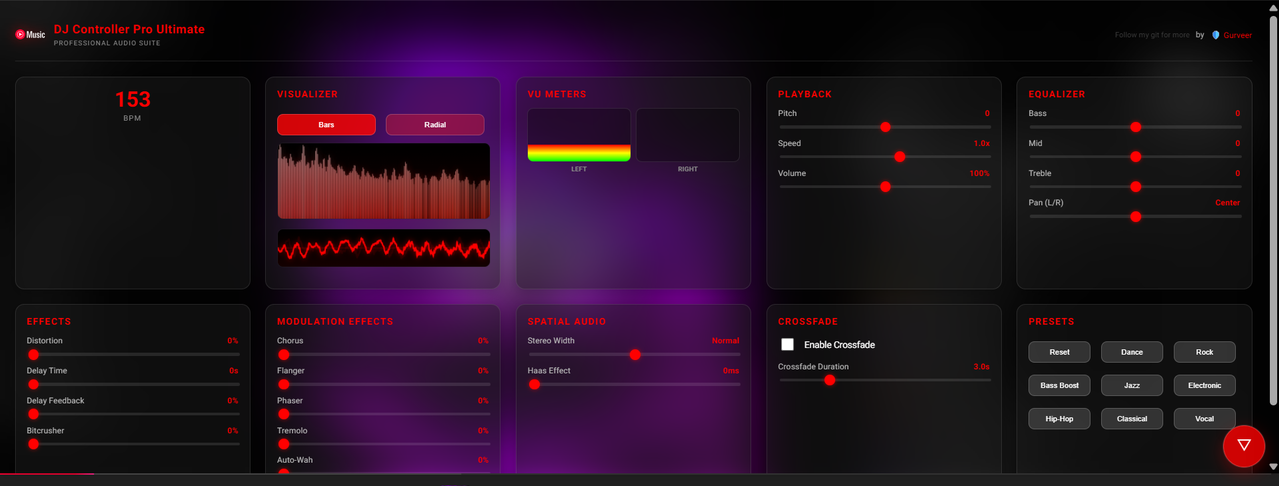Click the Delay Feedback slider handle

tap(33, 414)
